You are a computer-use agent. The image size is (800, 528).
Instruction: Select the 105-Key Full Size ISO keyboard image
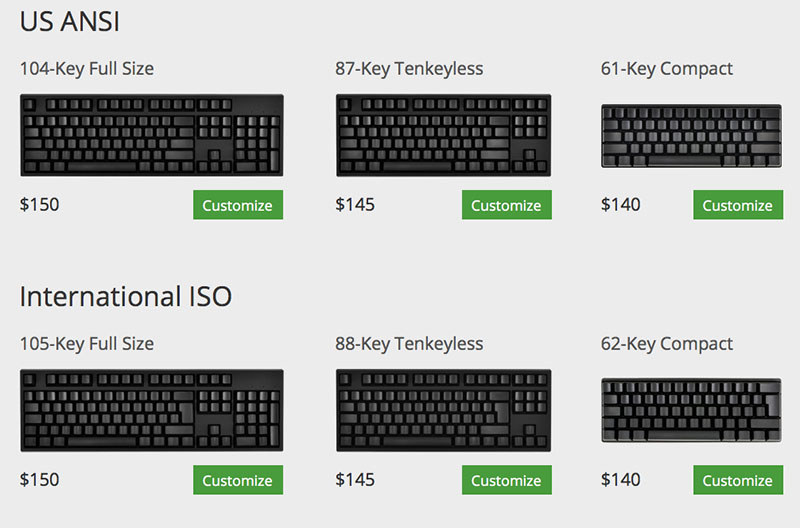151,410
